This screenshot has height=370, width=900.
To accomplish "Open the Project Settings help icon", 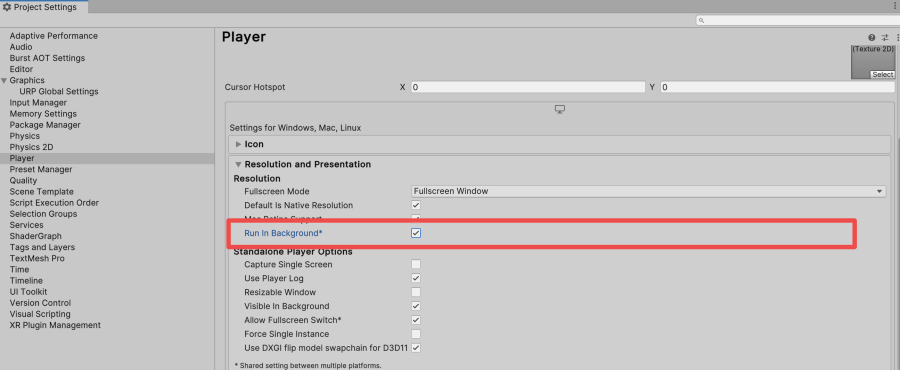I will coord(872,37).
